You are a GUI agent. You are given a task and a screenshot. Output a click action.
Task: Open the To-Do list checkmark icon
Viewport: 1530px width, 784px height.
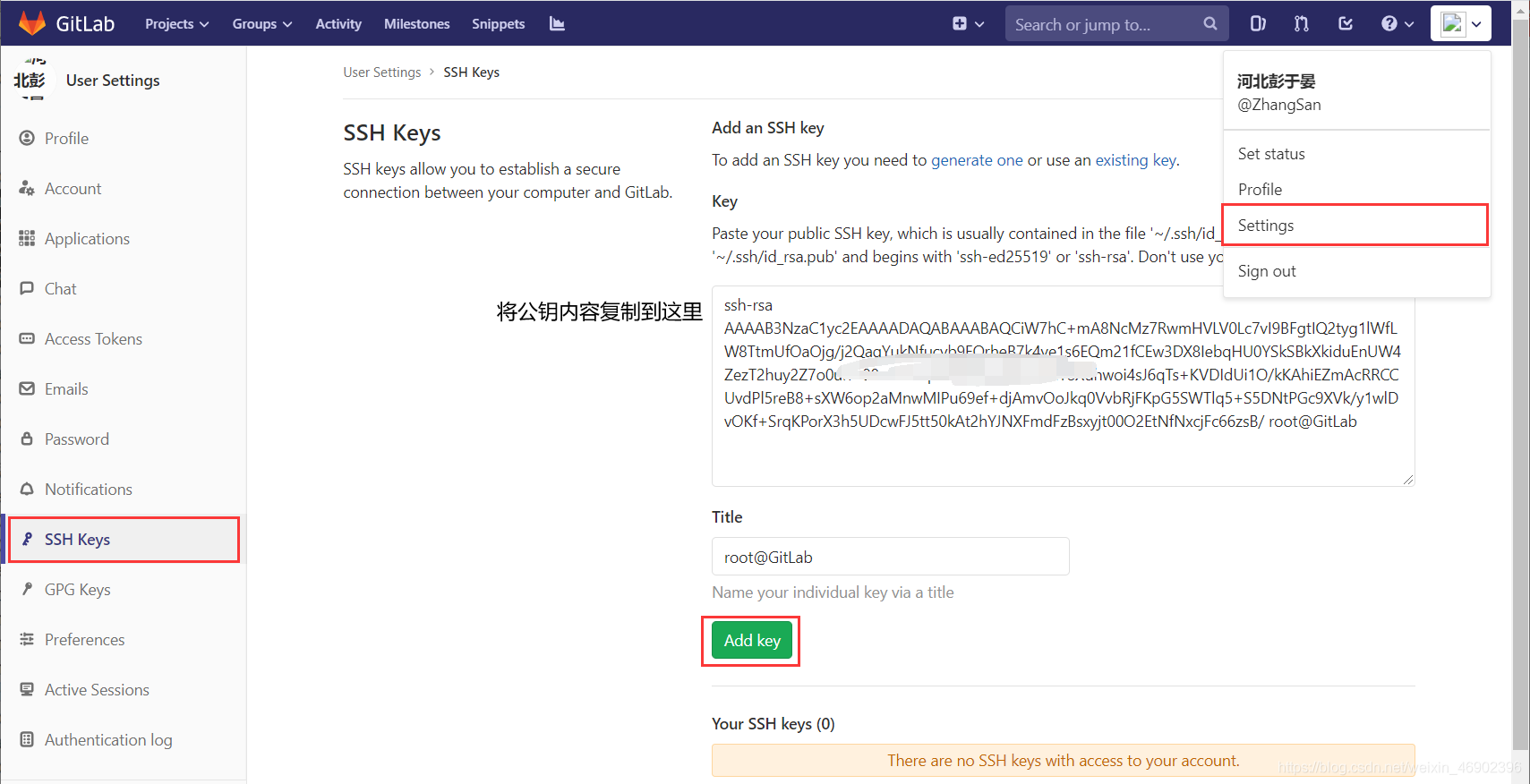[1346, 23]
